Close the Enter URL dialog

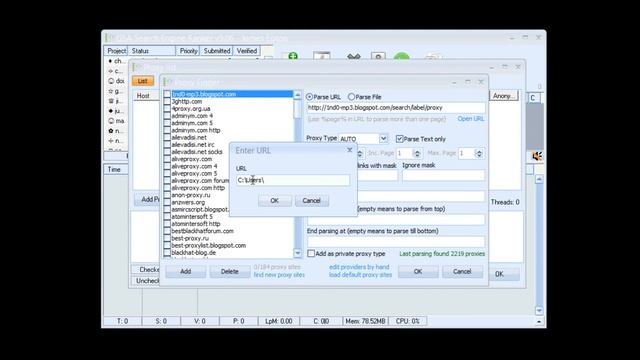[x=349, y=150]
